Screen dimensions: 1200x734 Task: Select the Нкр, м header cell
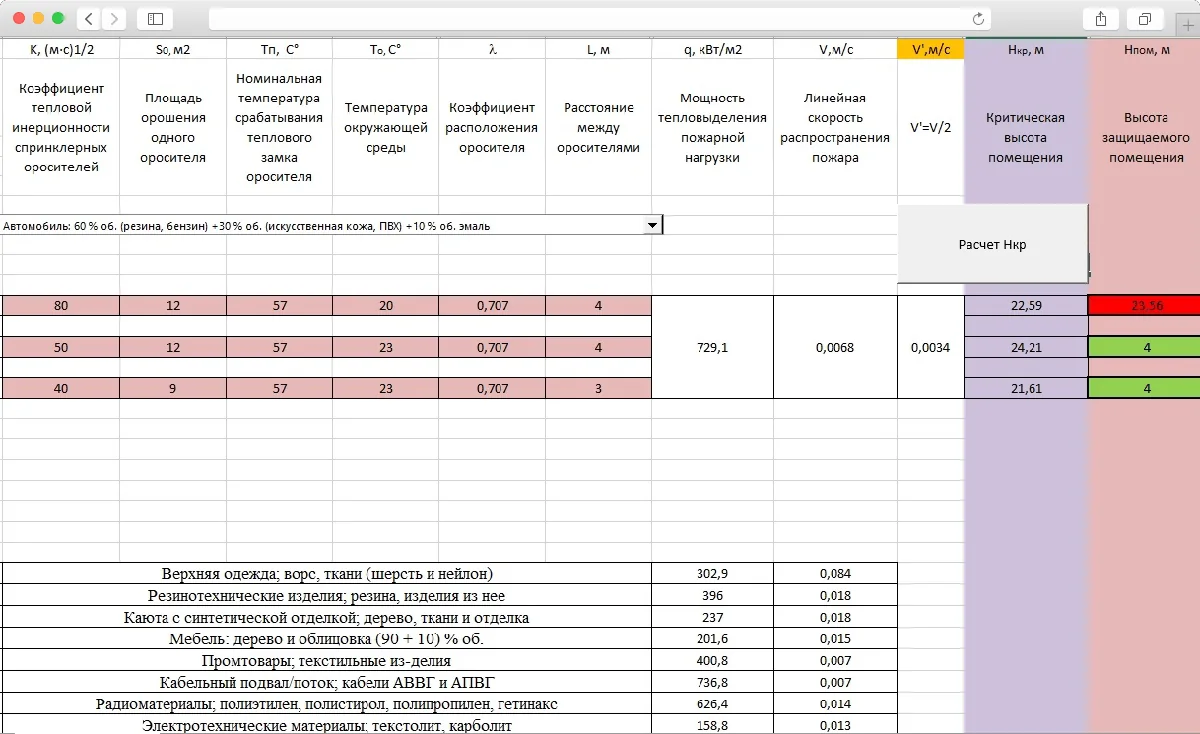click(1026, 49)
